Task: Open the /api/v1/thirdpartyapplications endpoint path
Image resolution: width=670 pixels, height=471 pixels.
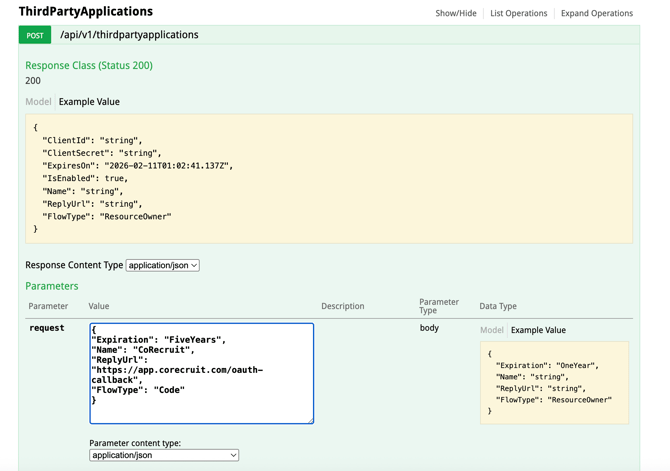Action: tap(129, 35)
